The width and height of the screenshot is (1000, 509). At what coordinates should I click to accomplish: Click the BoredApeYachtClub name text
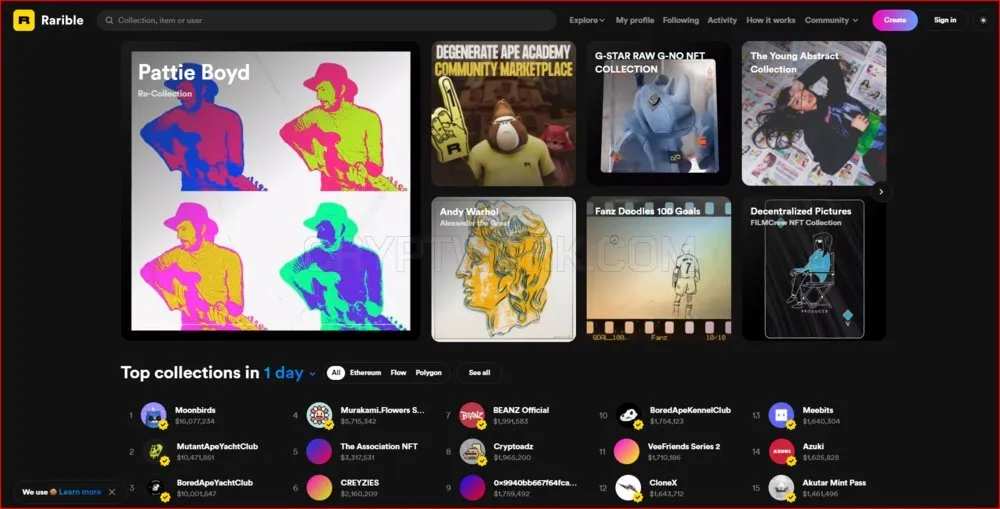(215, 483)
